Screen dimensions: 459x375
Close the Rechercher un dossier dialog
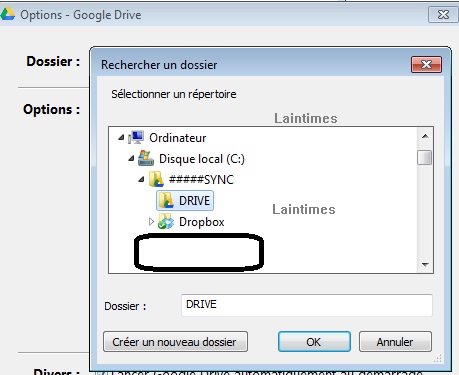426,64
